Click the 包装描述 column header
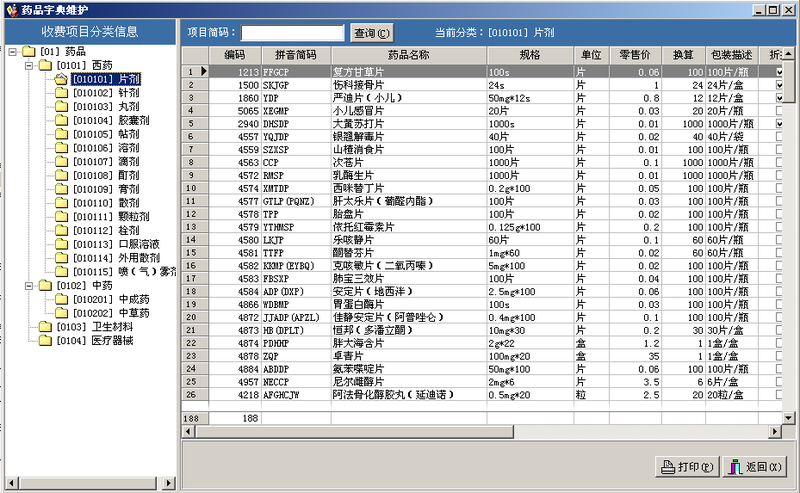The width and height of the screenshot is (800, 493). (732, 55)
